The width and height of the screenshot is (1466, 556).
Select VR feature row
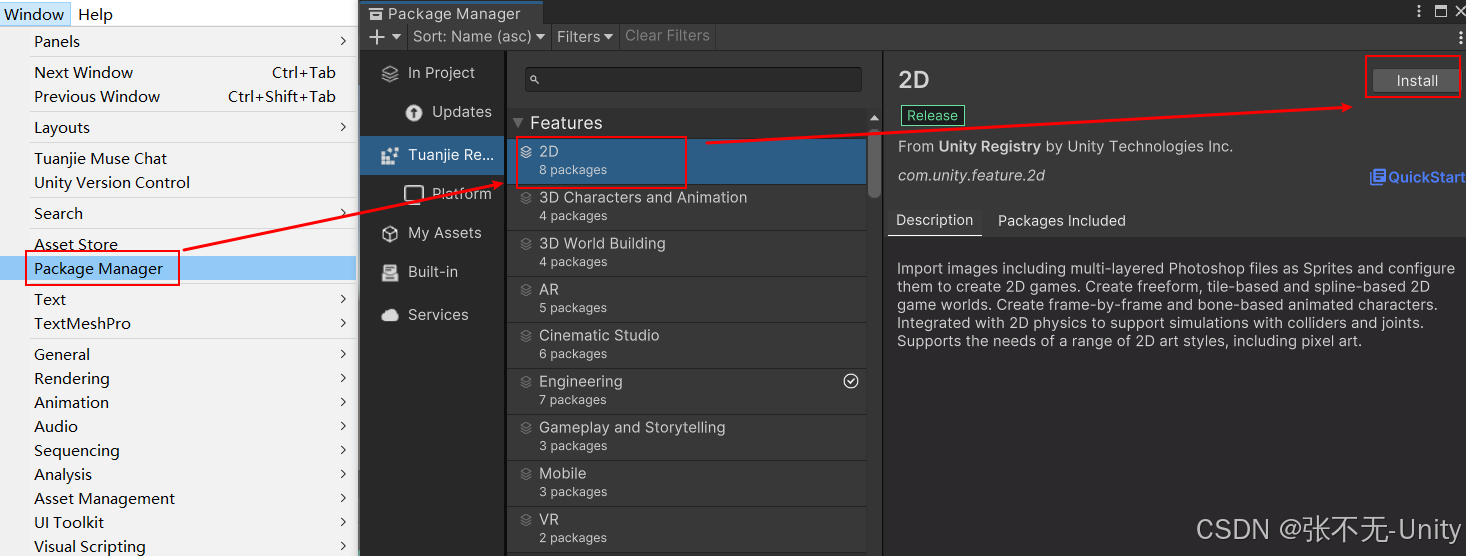pos(687,529)
